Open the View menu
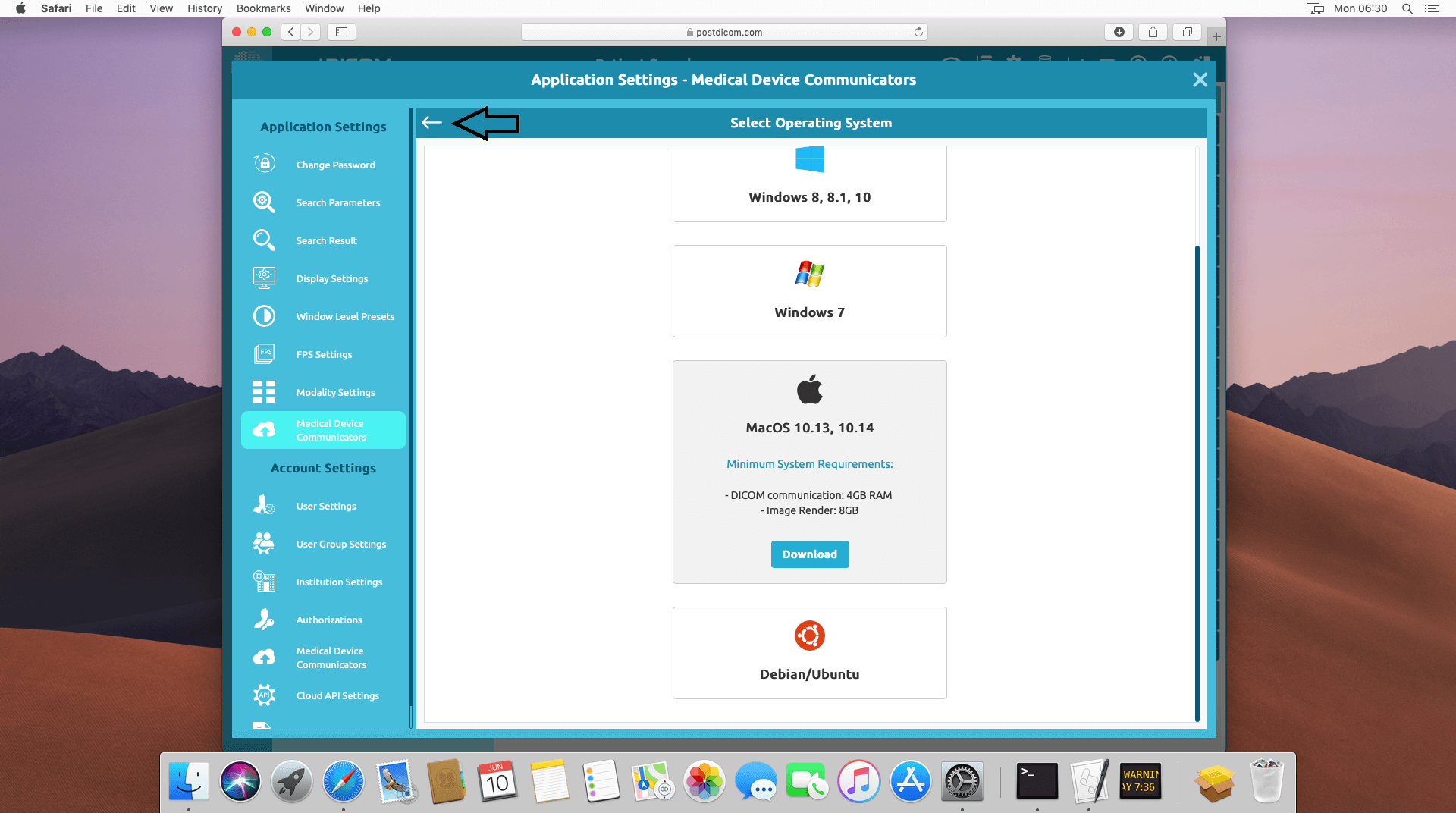The image size is (1456, 813). (x=161, y=8)
